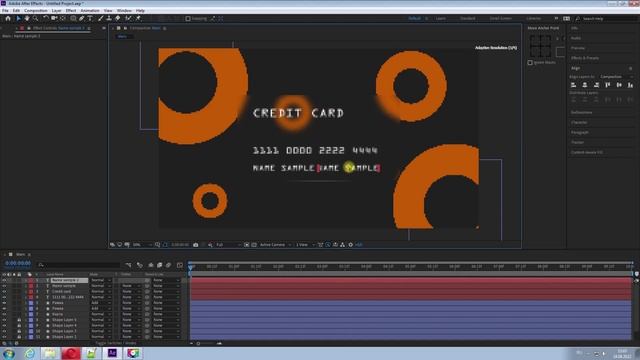640x360 pixels.
Task: Open the Full resolution dropdown
Action: click(227, 245)
